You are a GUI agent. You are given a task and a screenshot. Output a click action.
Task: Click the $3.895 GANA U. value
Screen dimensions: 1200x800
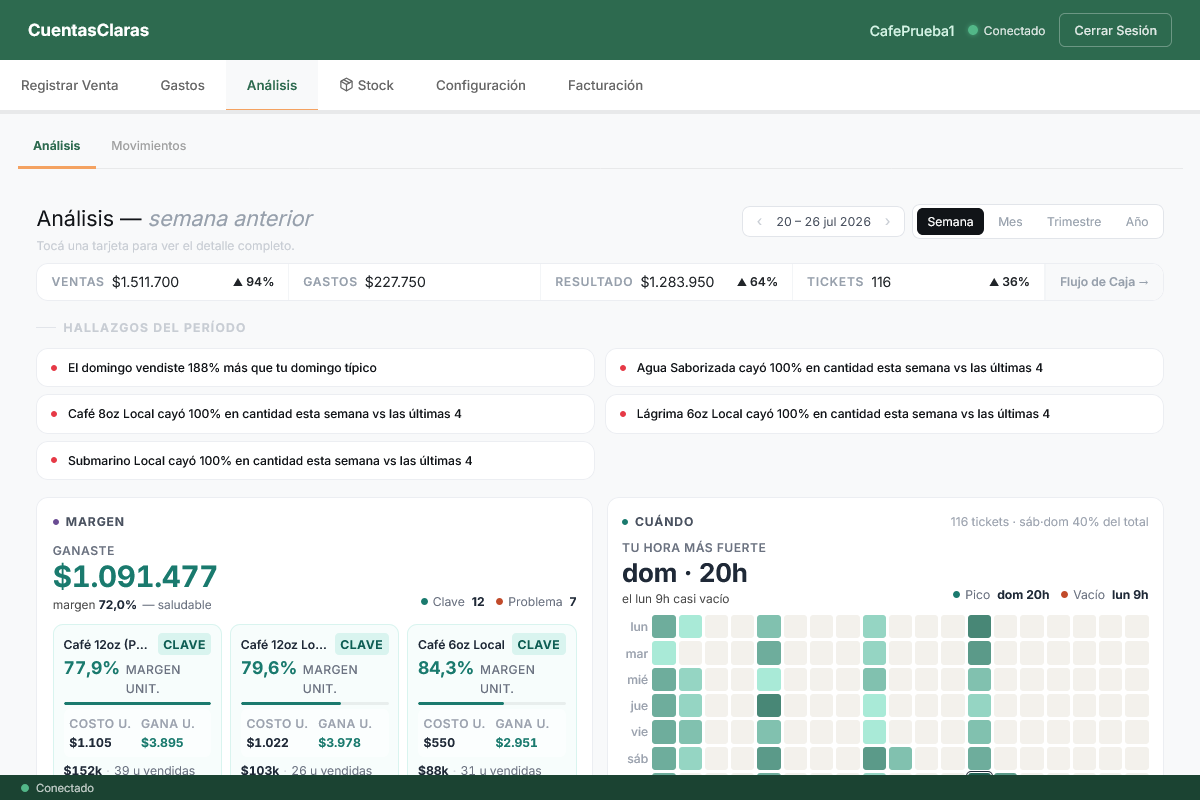(162, 743)
